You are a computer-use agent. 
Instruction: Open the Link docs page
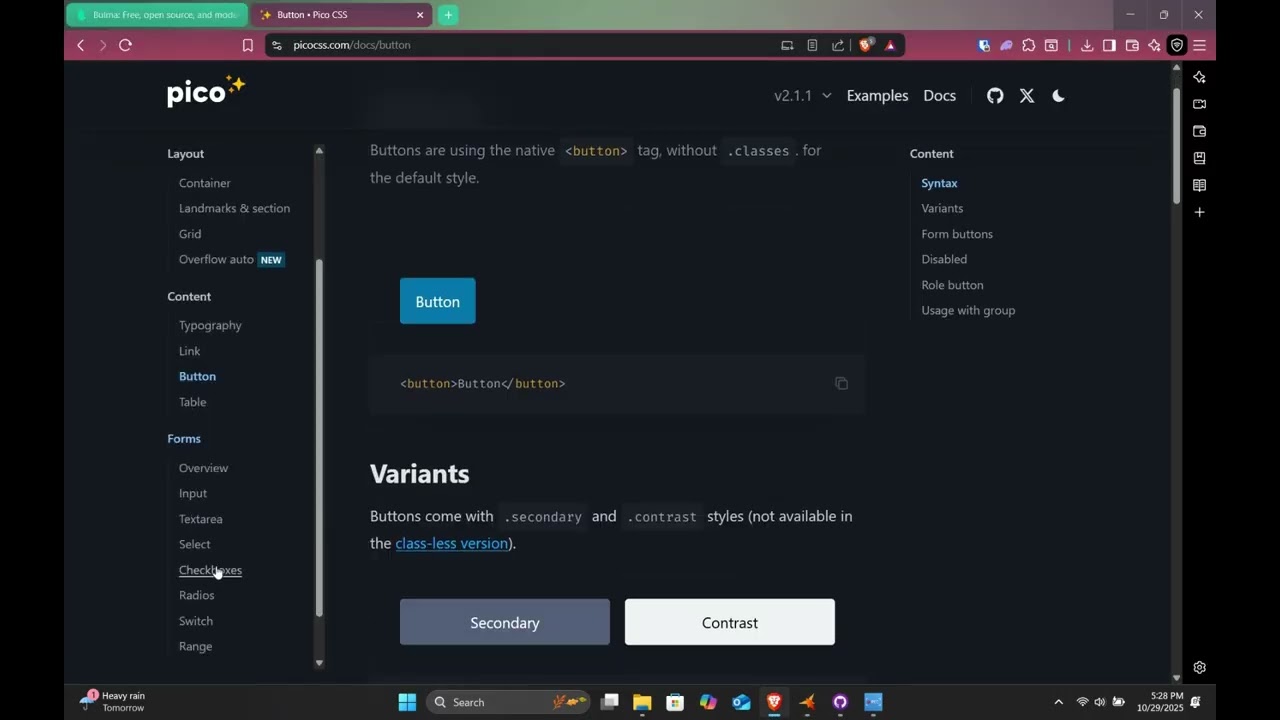(190, 351)
